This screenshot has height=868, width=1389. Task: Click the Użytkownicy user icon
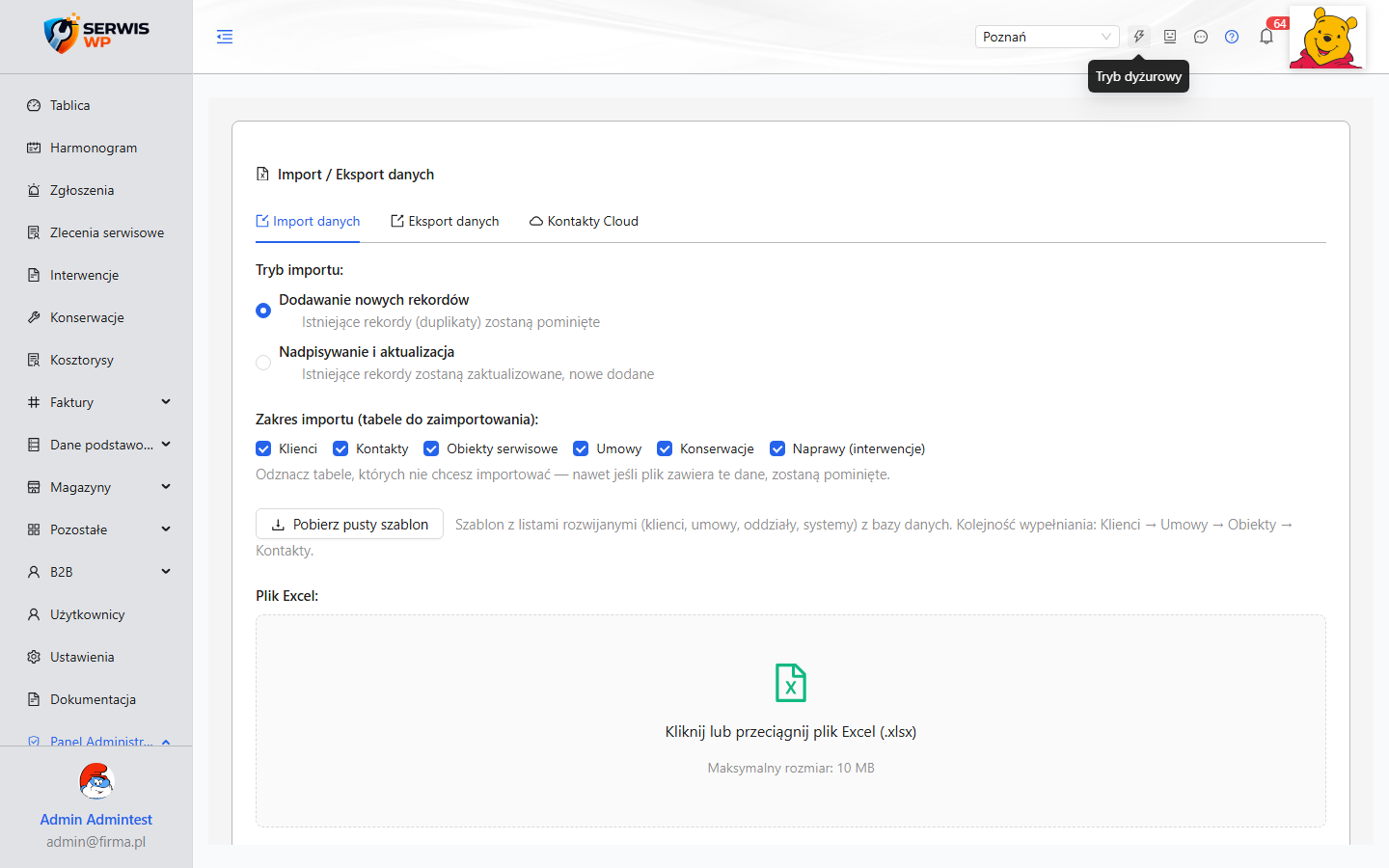[34, 614]
